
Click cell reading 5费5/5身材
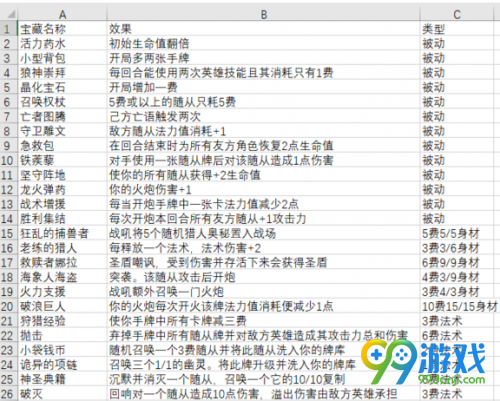(x=457, y=233)
